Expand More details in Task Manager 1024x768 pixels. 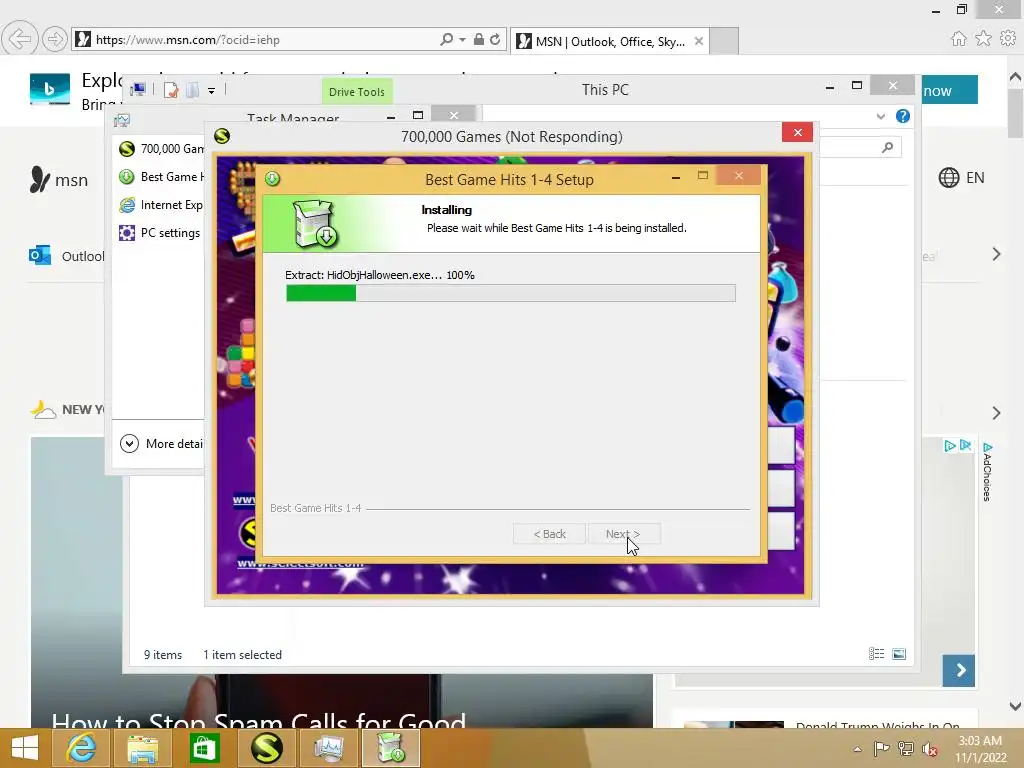pyautogui.click(x=161, y=444)
